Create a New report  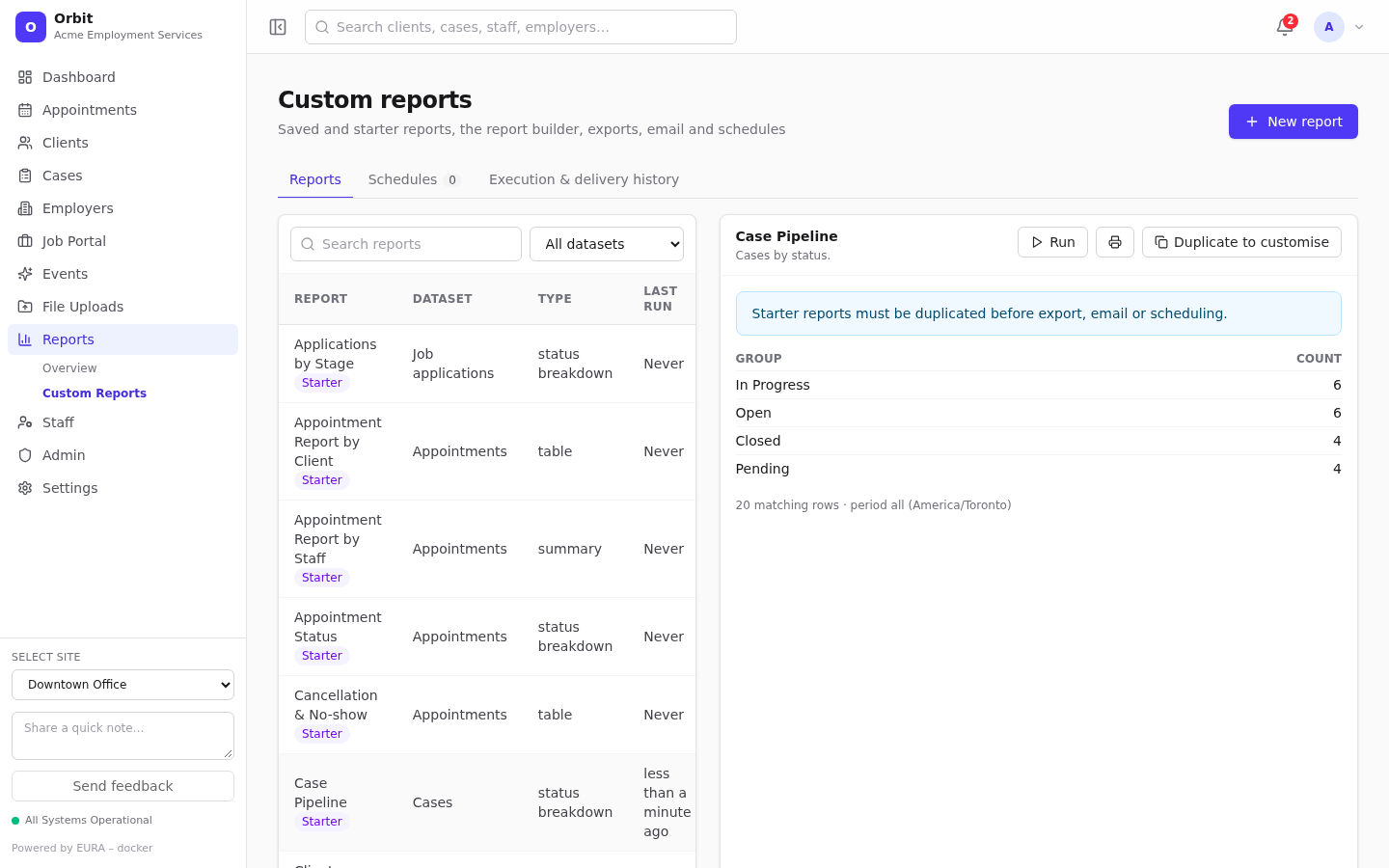point(1294,122)
